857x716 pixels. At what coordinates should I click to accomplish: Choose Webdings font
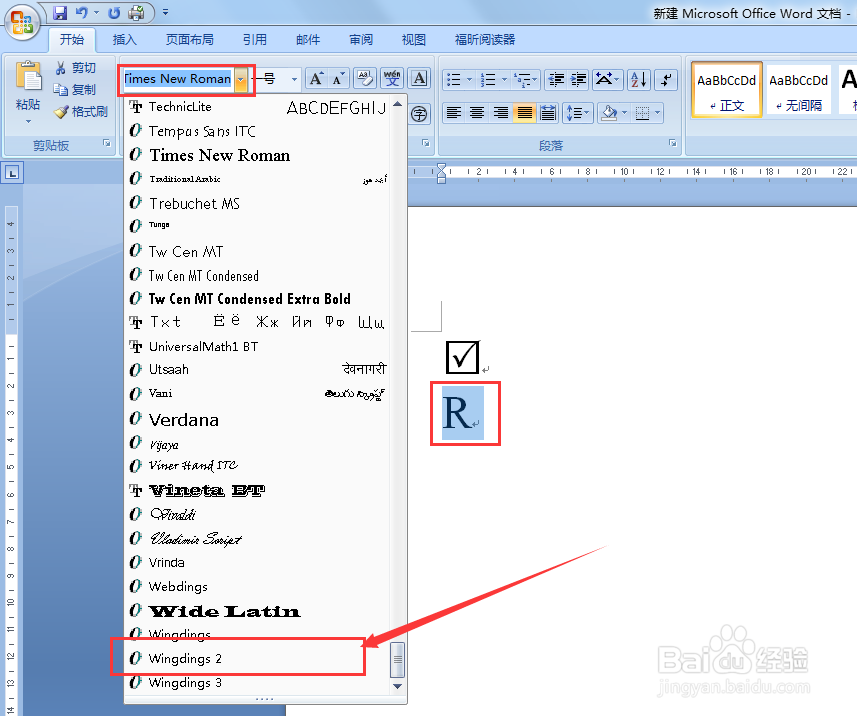point(258,586)
